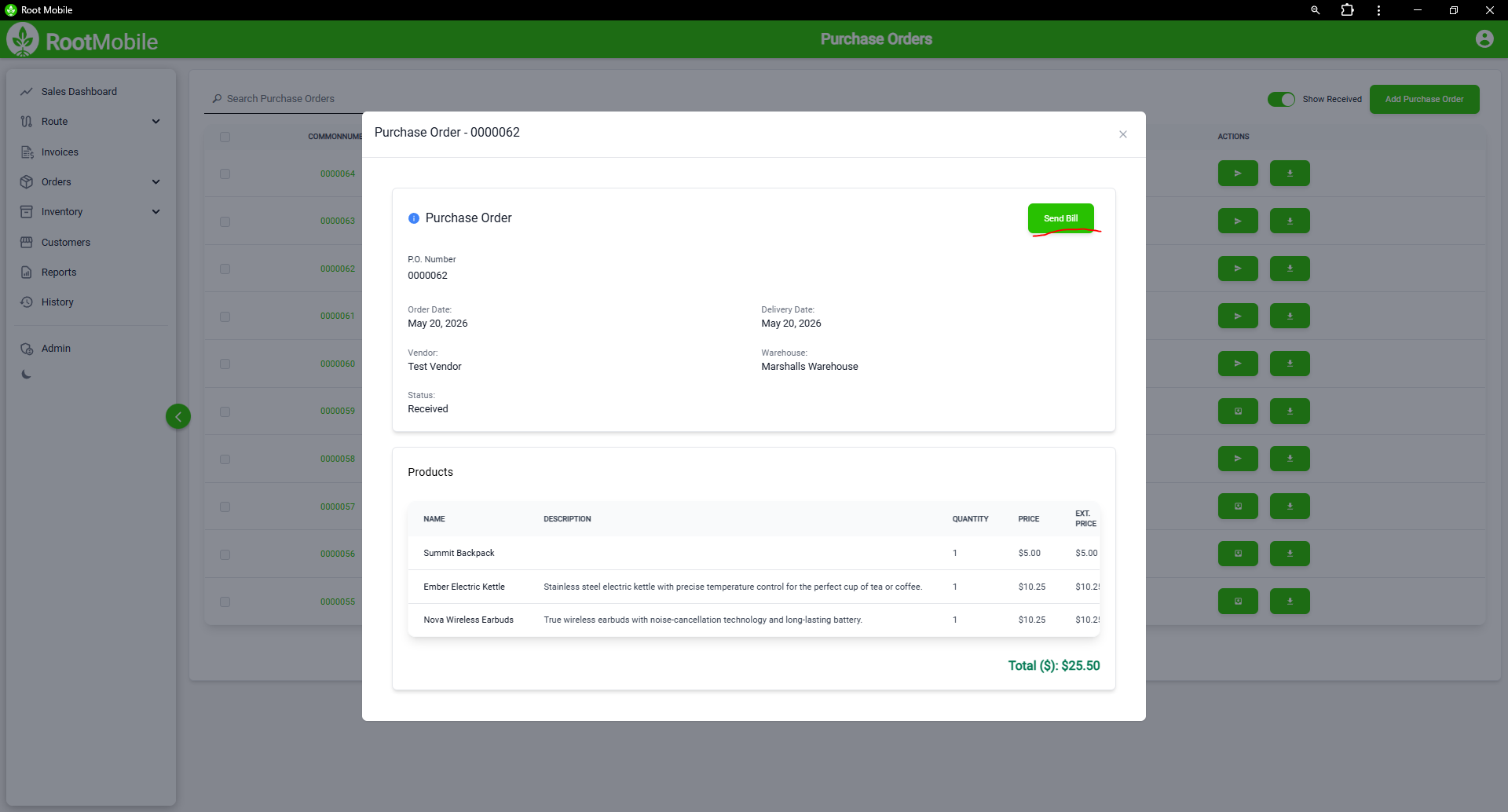Image resolution: width=1508 pixels, height=812 pixels.
Task: Click the Add Purchase Order button
Action: coord(1424,100)
